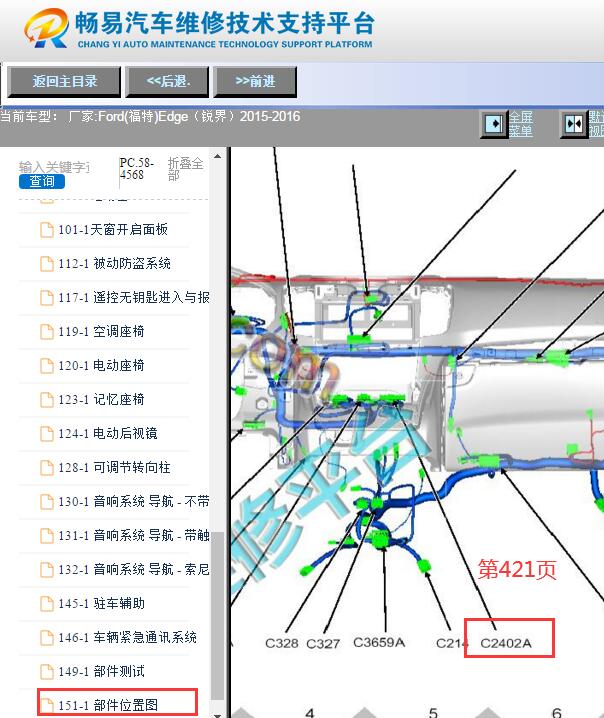Click connector label C327 in diagram
Screen dimensions: 604x718
tap(323, 644)
